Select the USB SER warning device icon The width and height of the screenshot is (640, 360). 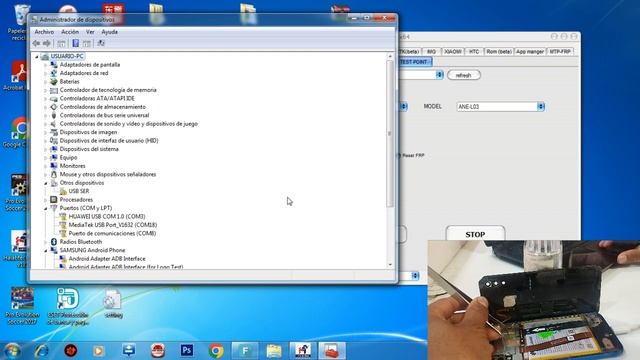63,191
